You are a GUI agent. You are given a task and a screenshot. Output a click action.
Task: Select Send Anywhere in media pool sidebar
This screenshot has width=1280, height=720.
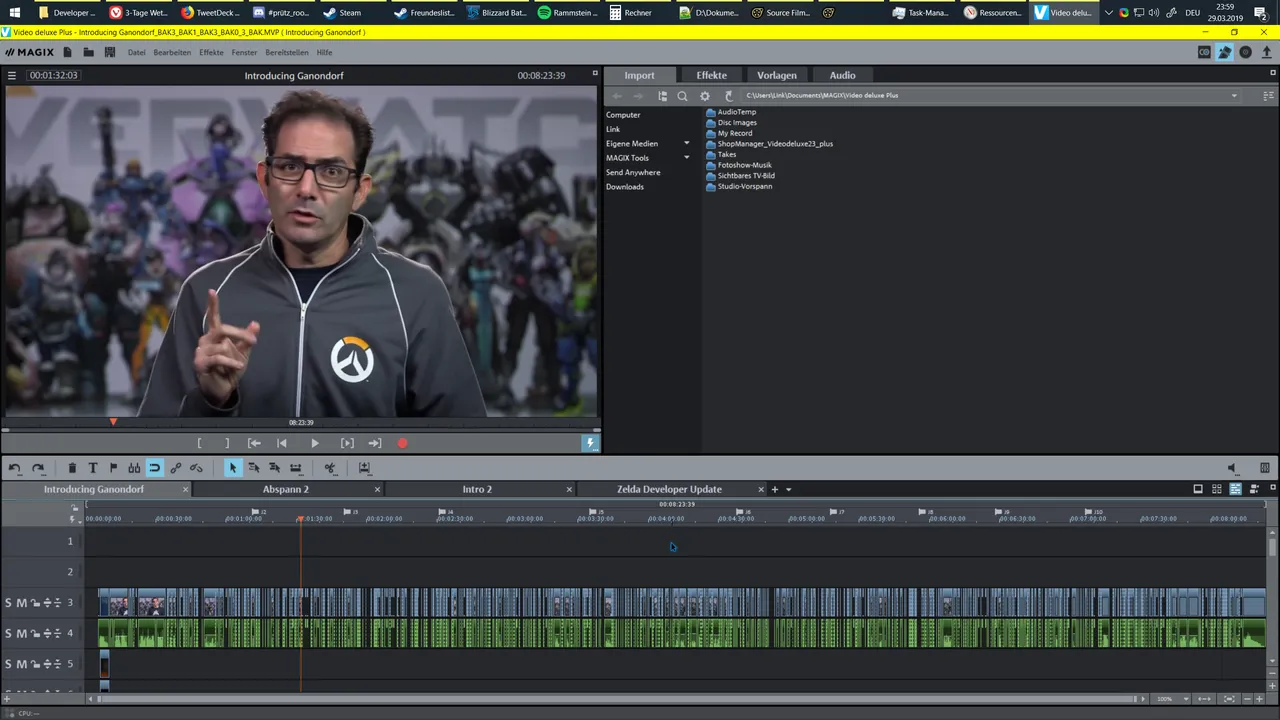[633, 173]
